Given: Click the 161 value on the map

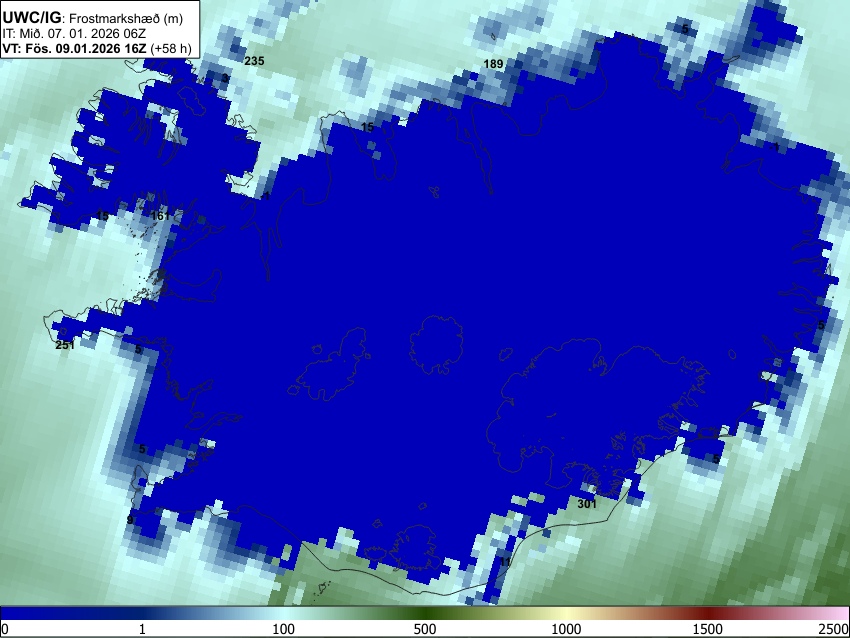Looking at the screenshot, I should click(x=160, y=216).
